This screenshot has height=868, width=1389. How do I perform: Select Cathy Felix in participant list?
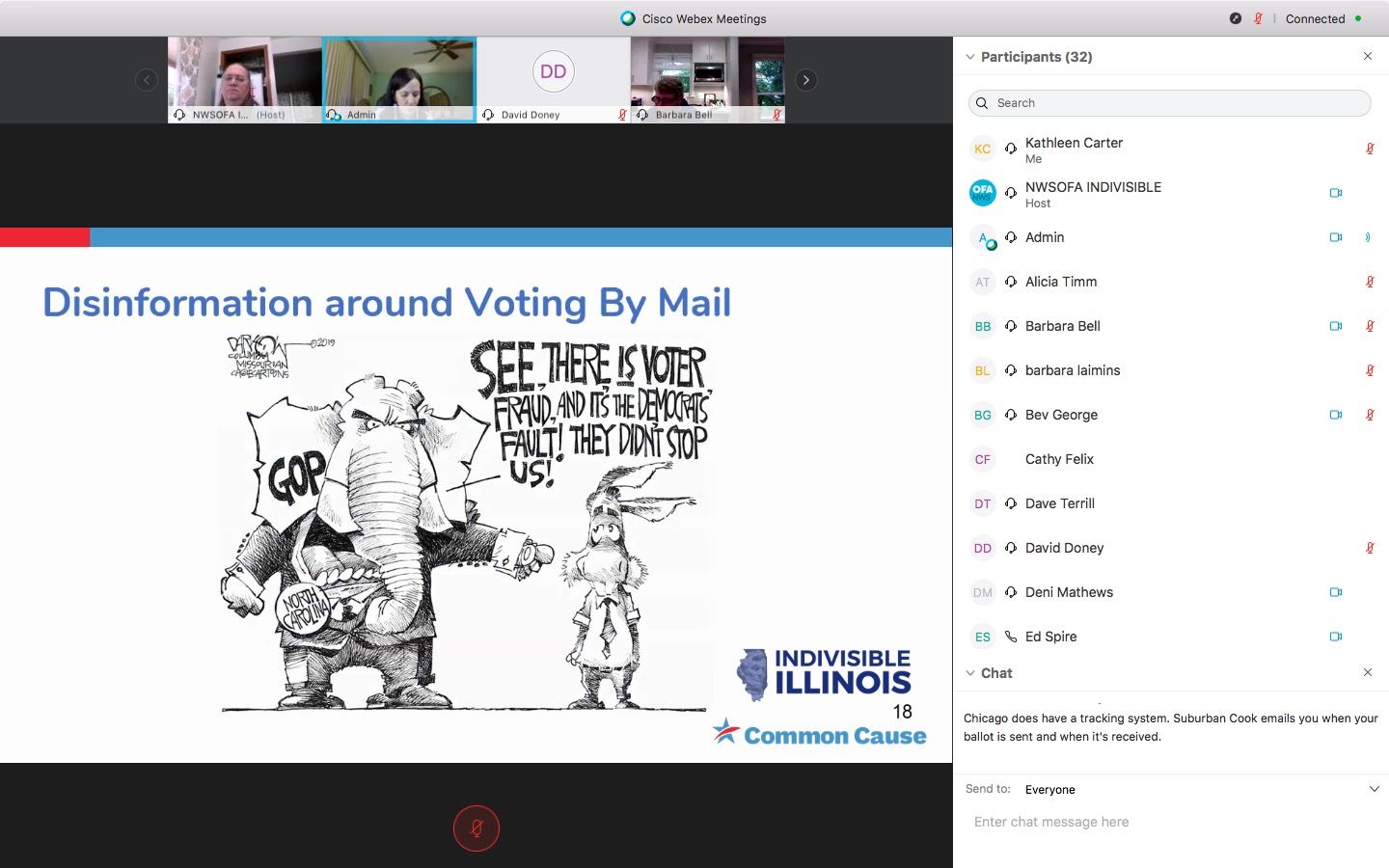tap(1171, 459)
